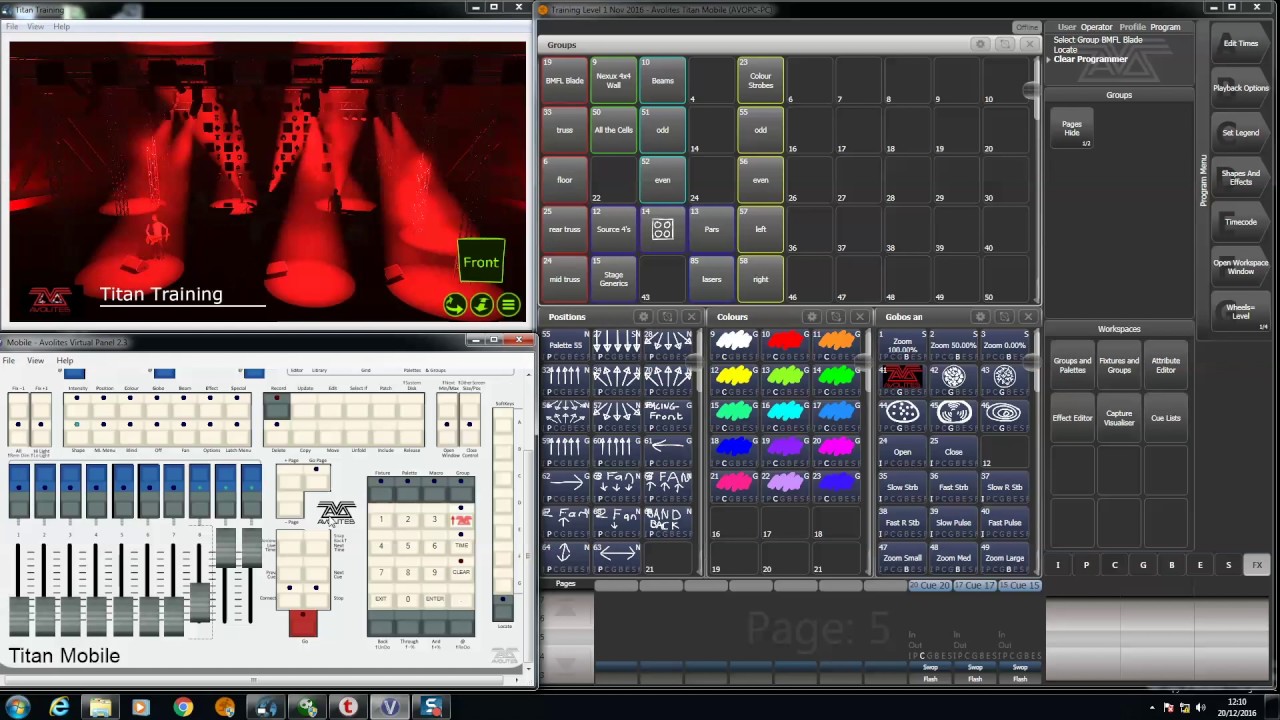Open File Explorer from the taskbar
Image resolution: width=1280 pixels, height=720 pixels.
pos(100,707)
